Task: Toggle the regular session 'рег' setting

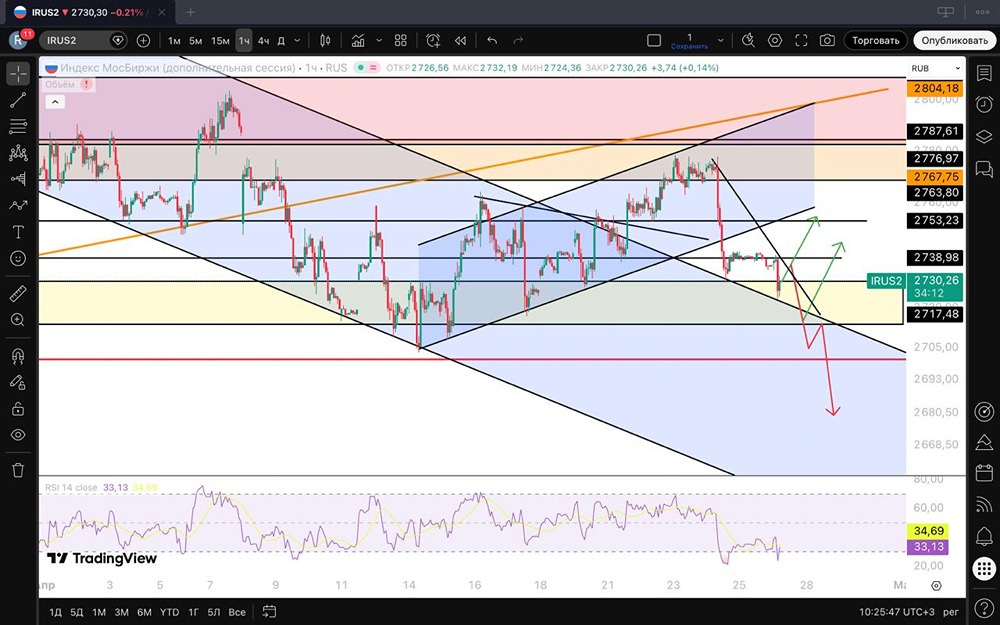Action: pyautogui.click(x=950, y=612)
